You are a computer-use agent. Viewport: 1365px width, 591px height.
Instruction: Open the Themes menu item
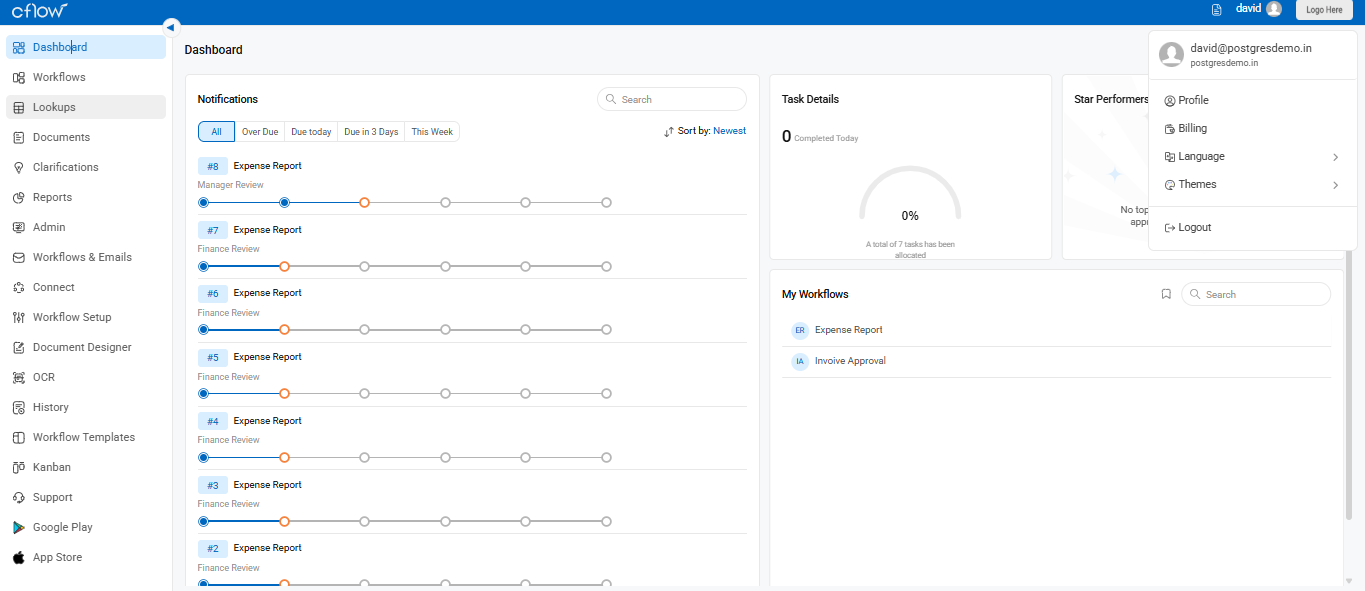tap(1252, 184)
